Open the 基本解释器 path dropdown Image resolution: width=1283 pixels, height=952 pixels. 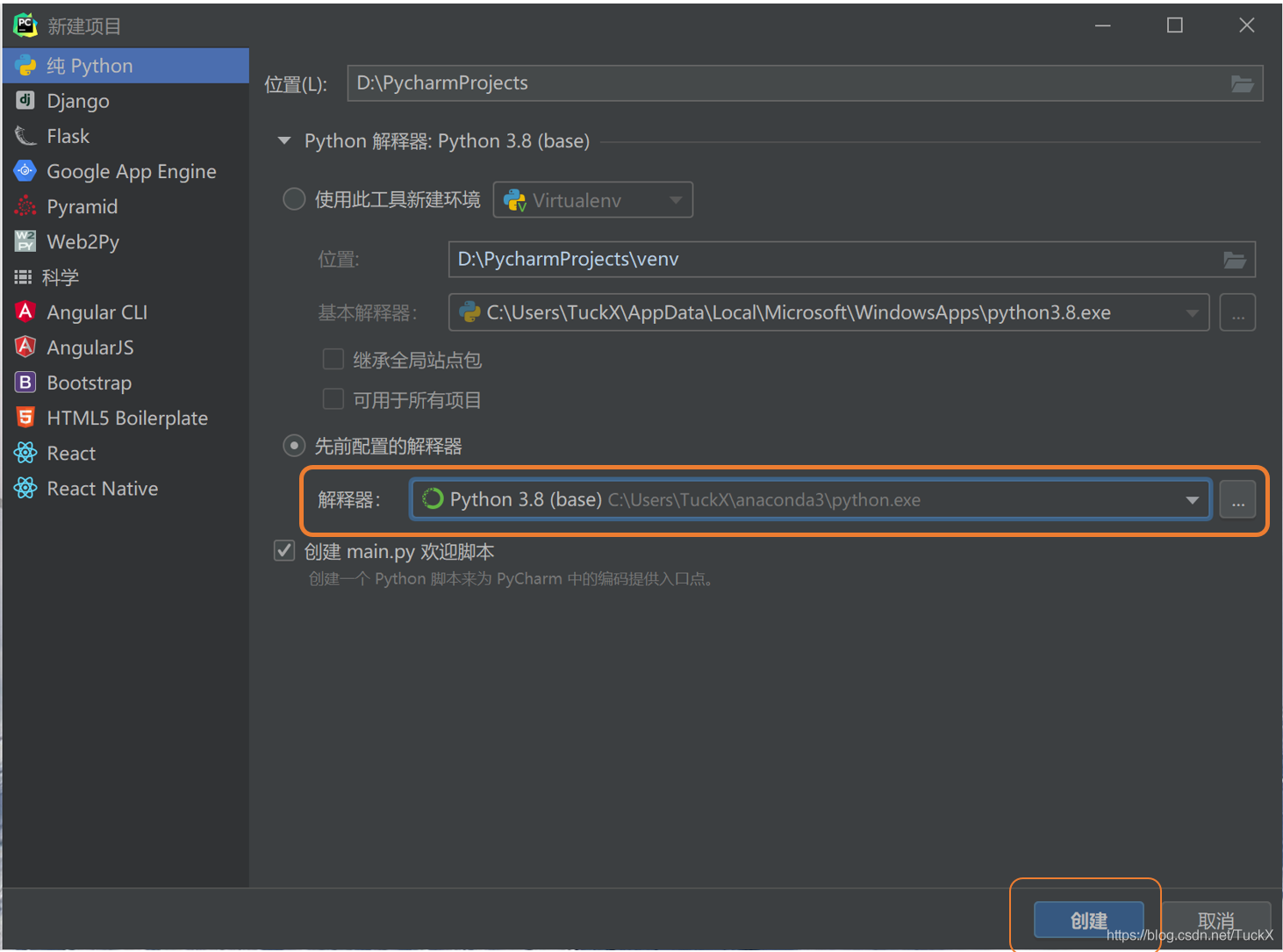pyautogui.click(x=829, y=312)
